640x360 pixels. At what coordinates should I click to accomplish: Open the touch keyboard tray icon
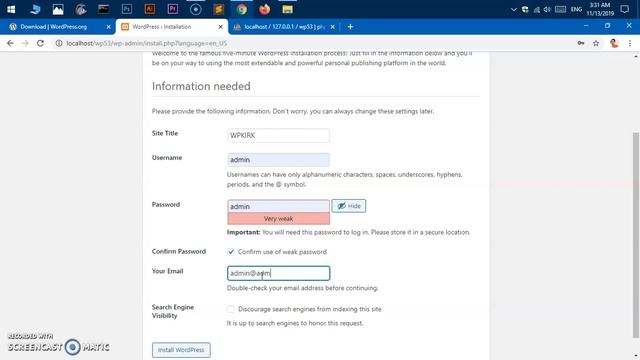pos(560,9)
